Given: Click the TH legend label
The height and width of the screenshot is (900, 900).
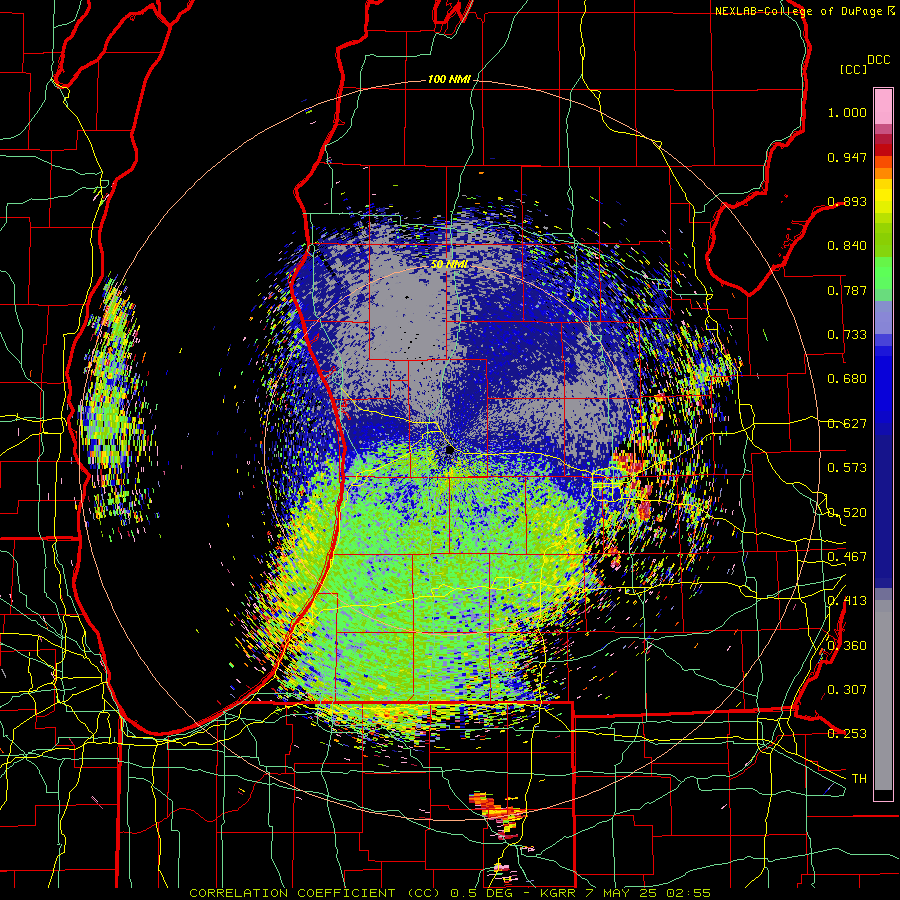Looking at the screenshot, I should (859, 778).
